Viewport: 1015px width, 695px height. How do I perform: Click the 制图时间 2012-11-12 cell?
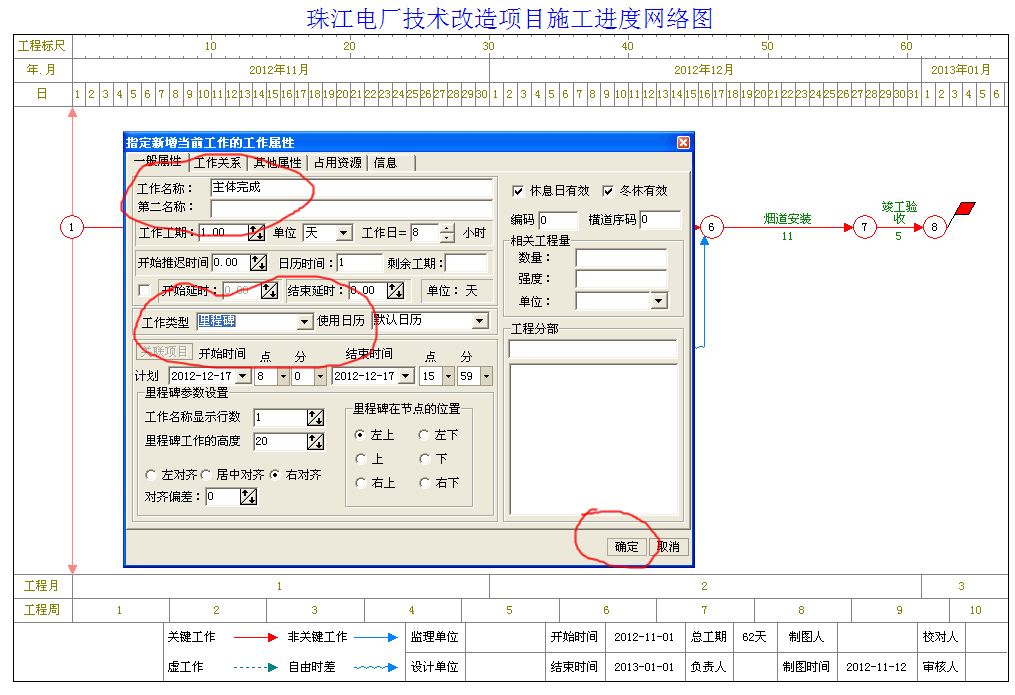(876, 667)
